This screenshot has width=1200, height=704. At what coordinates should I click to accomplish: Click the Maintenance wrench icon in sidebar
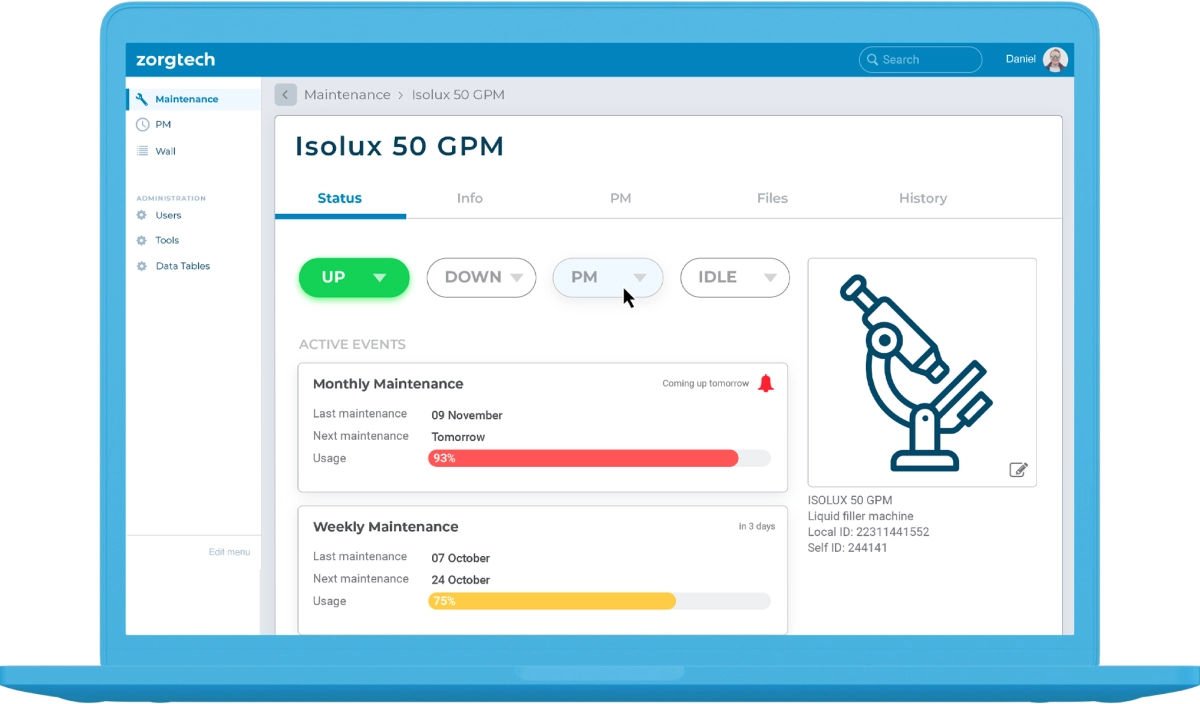pyautogui.click(x=142, y=99)
